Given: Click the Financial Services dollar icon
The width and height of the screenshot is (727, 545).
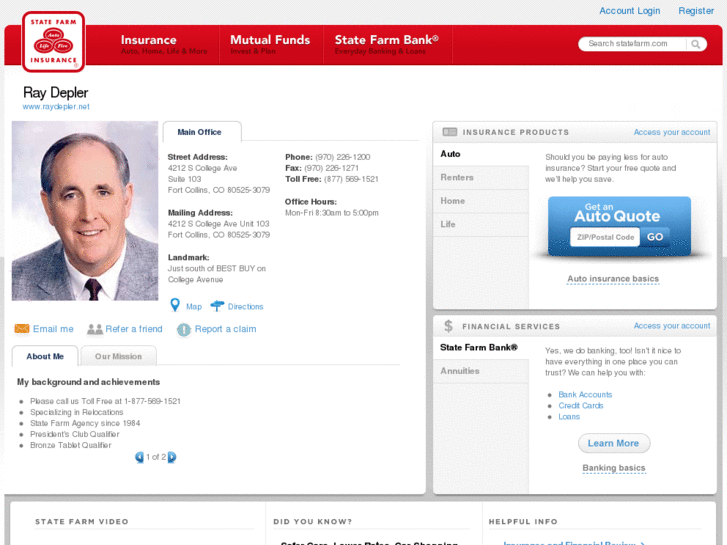Looking at the screenshot, I should pyautogui.click(x=448, y=326).
